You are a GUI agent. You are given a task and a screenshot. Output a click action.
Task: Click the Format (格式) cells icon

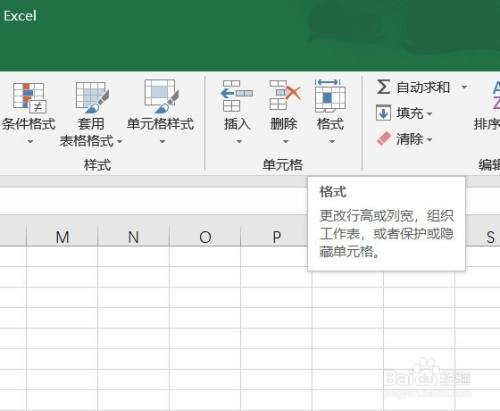(330, 96)
